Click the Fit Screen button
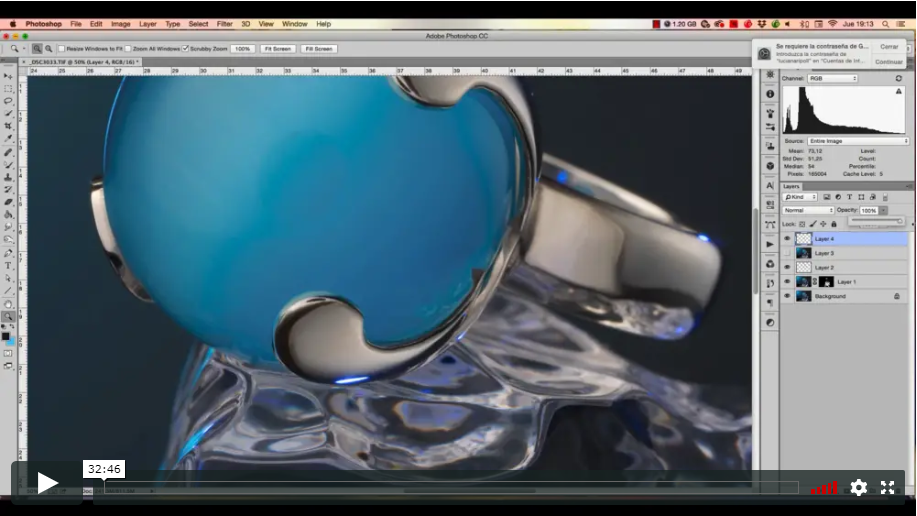 (278, 49)
